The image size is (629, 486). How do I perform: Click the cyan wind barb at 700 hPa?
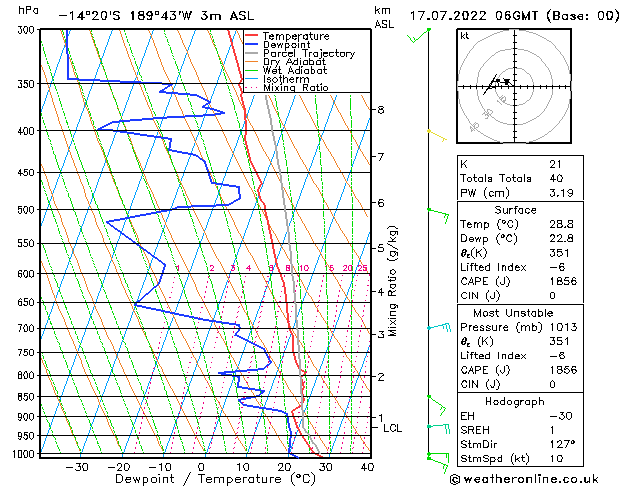439,327
